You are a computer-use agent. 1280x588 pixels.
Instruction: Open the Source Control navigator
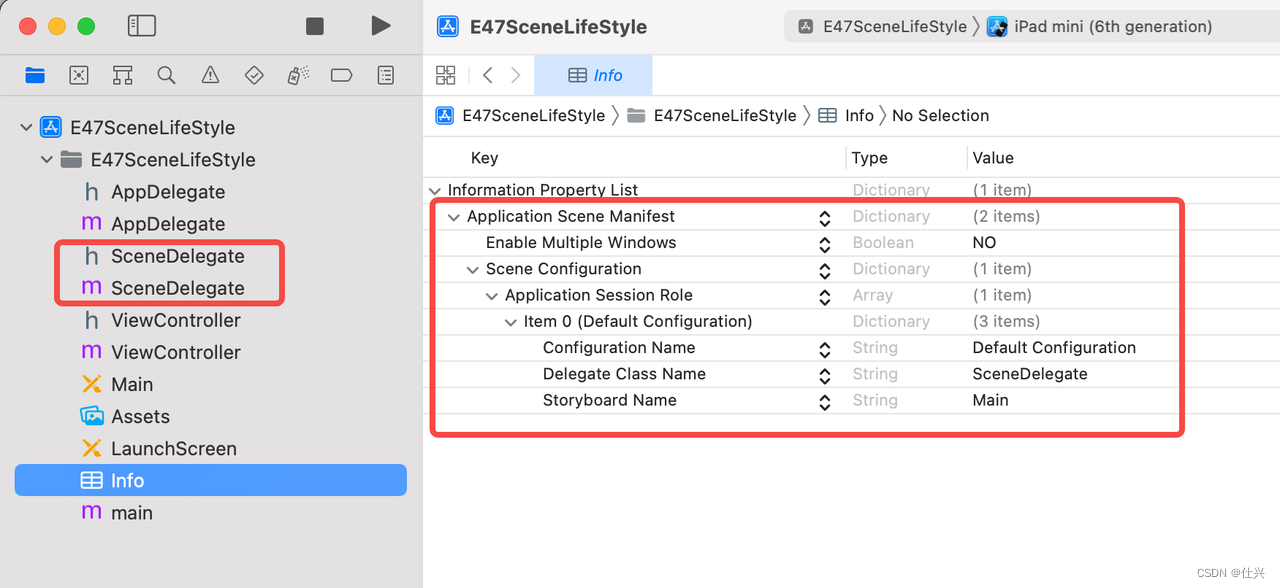click(x=79, y=75)
